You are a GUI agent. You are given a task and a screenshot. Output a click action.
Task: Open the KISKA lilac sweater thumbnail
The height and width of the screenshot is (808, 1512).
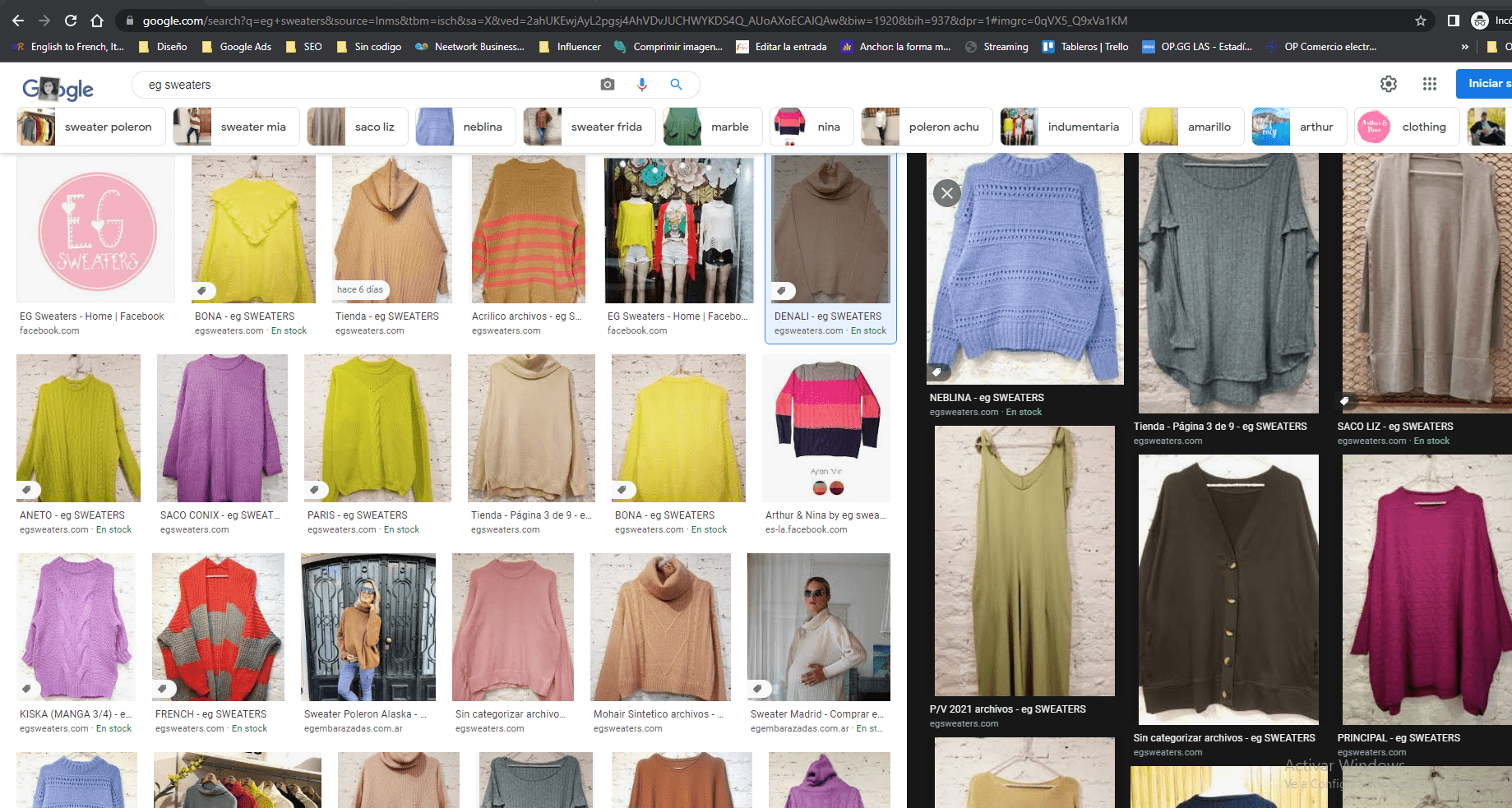pos(76,627)
